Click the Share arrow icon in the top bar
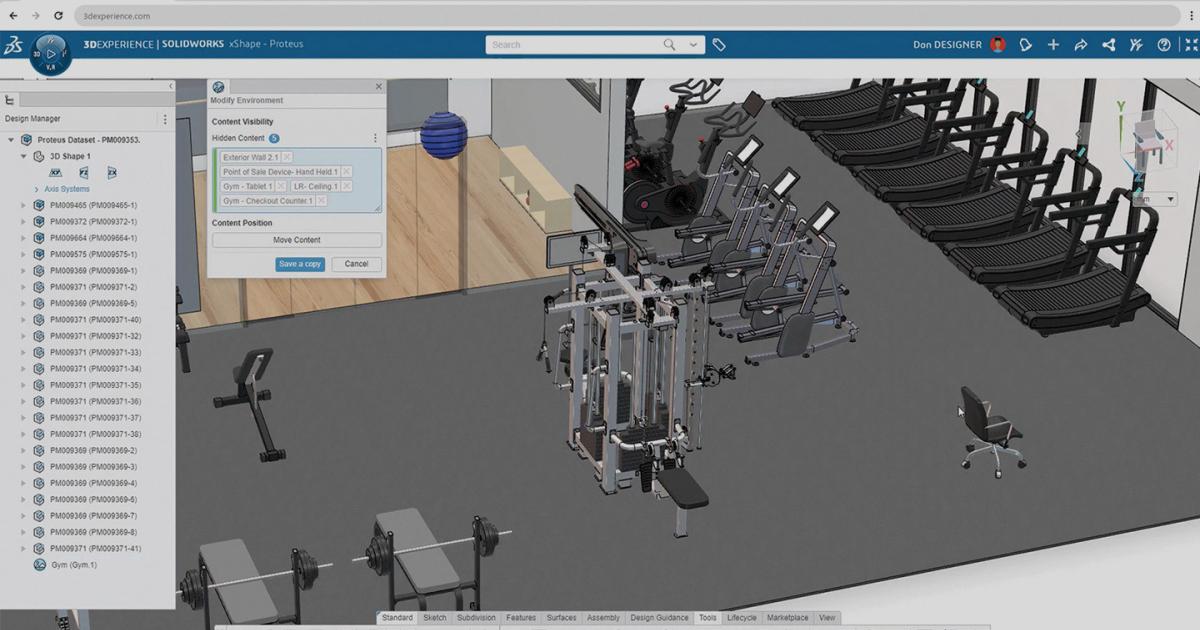Image resolution: width=1200 pixels, height=630 pixels. pos(1080,44)
